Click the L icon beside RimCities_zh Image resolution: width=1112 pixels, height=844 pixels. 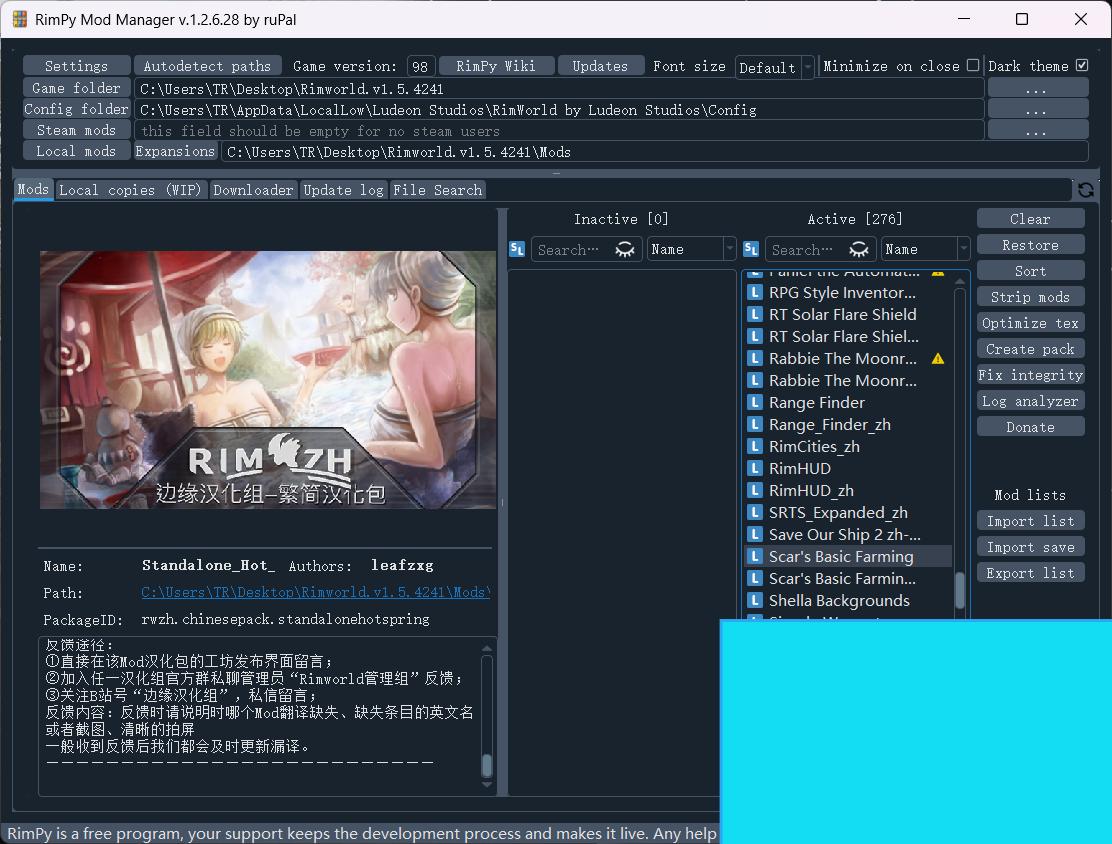(x=755, y=447)
